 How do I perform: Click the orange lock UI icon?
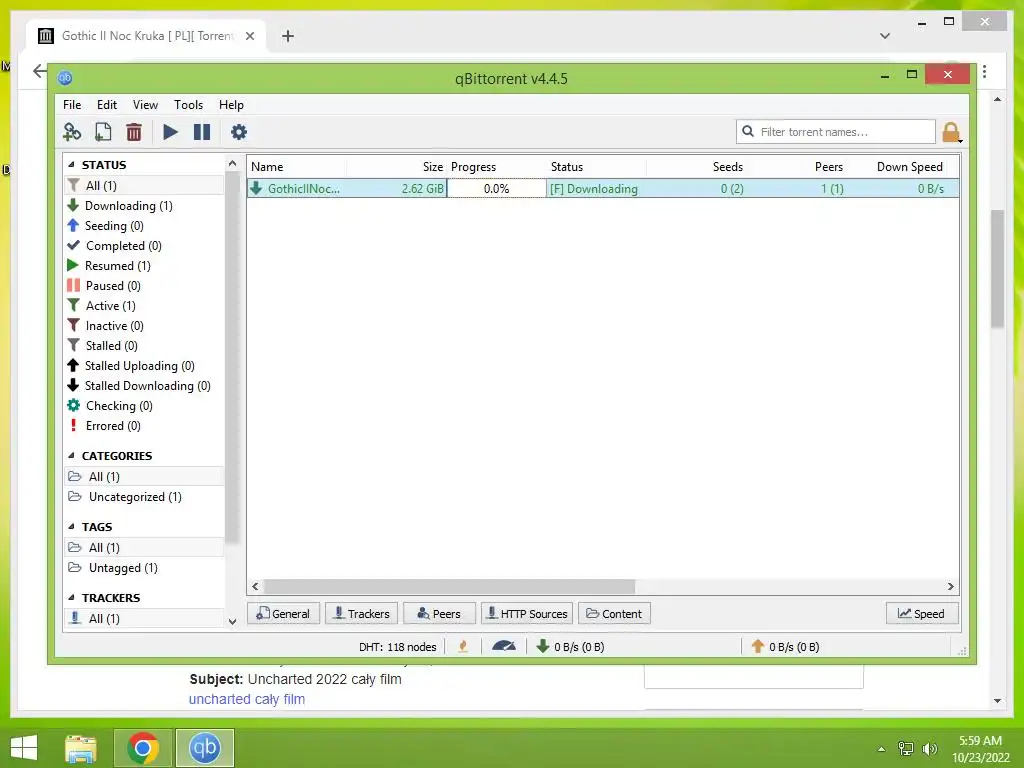click(x=951, y=132)
